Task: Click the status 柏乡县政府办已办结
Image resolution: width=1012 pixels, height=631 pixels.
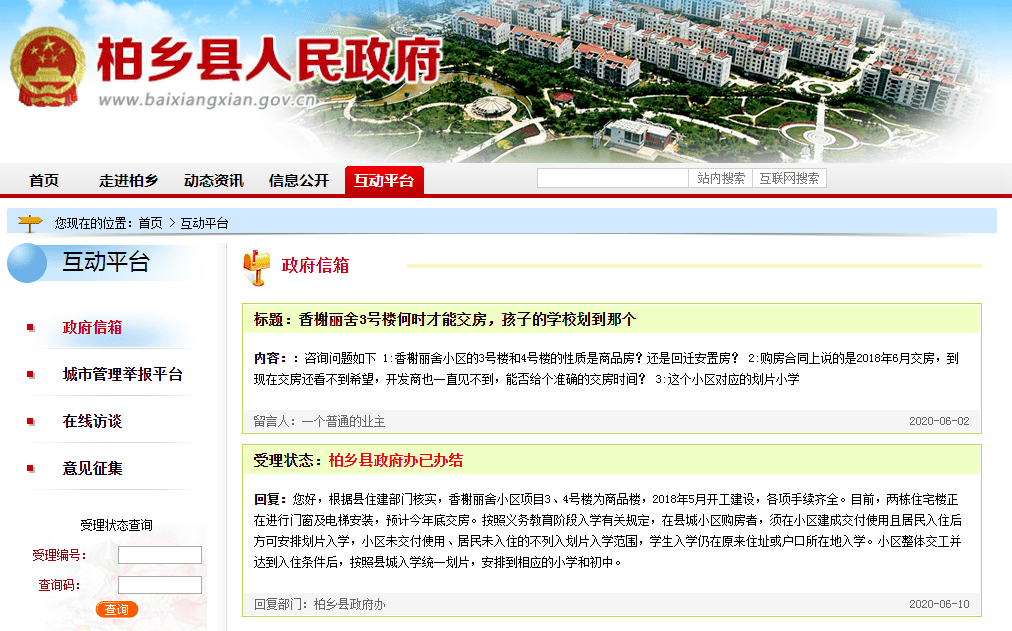Action: point(396,461)
